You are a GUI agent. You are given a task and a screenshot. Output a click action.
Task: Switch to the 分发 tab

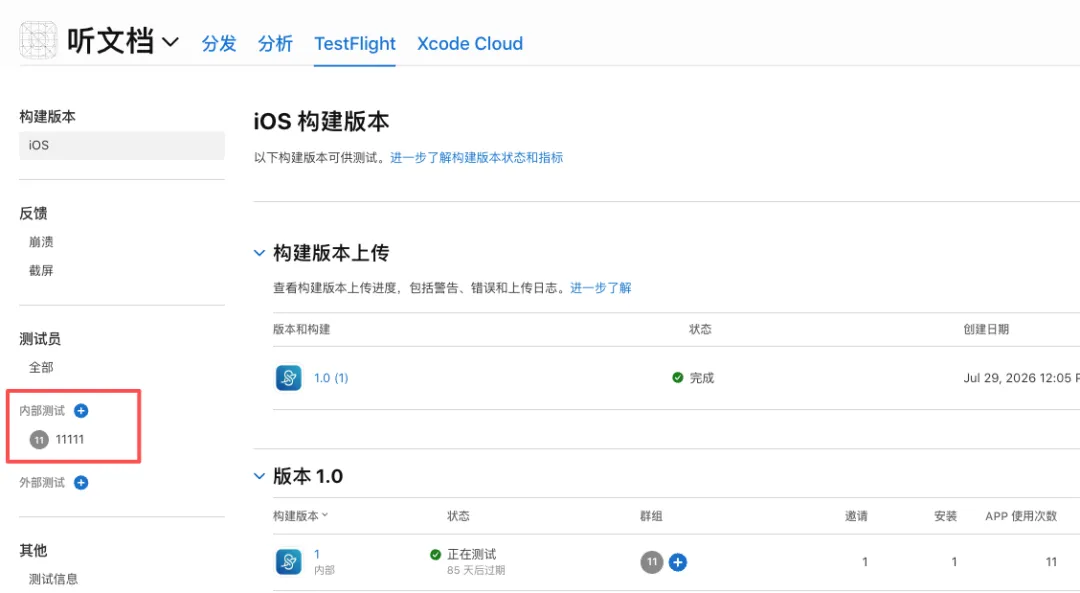pos(219,43)
